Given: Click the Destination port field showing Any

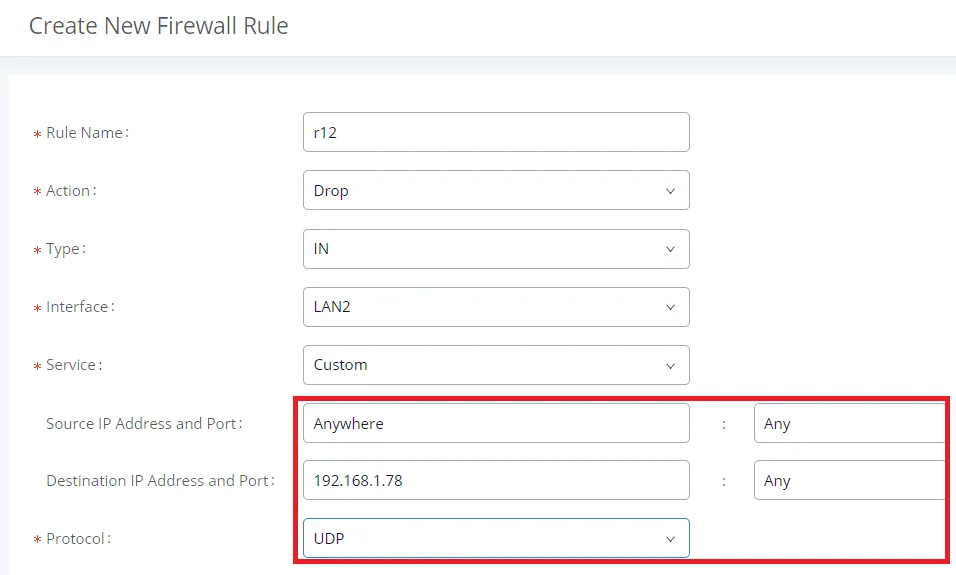Looking at the screenshot, I should [x=849, y=480].
